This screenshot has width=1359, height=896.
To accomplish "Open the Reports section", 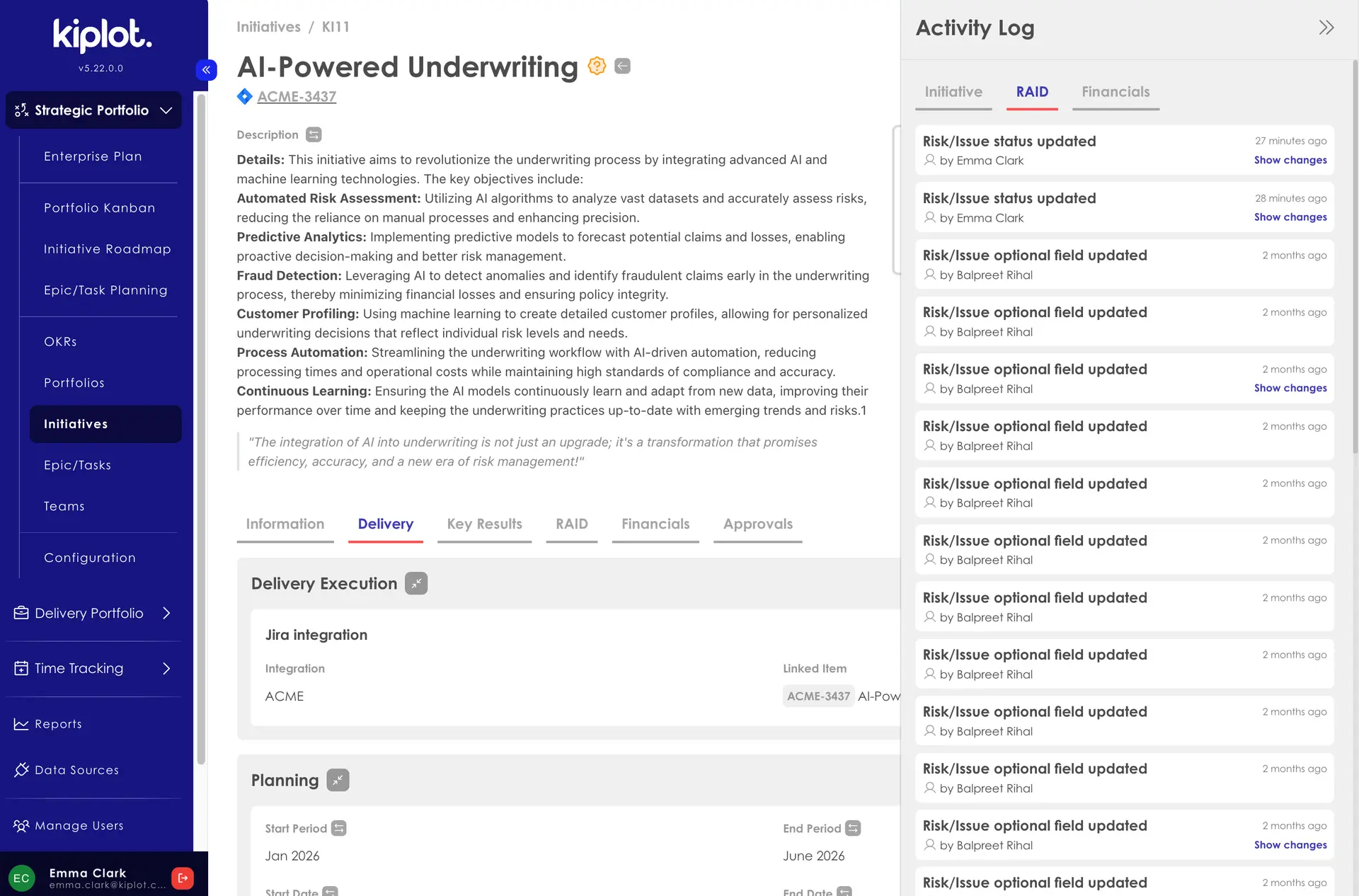I will pyautogui.click(x=58, y=723).
